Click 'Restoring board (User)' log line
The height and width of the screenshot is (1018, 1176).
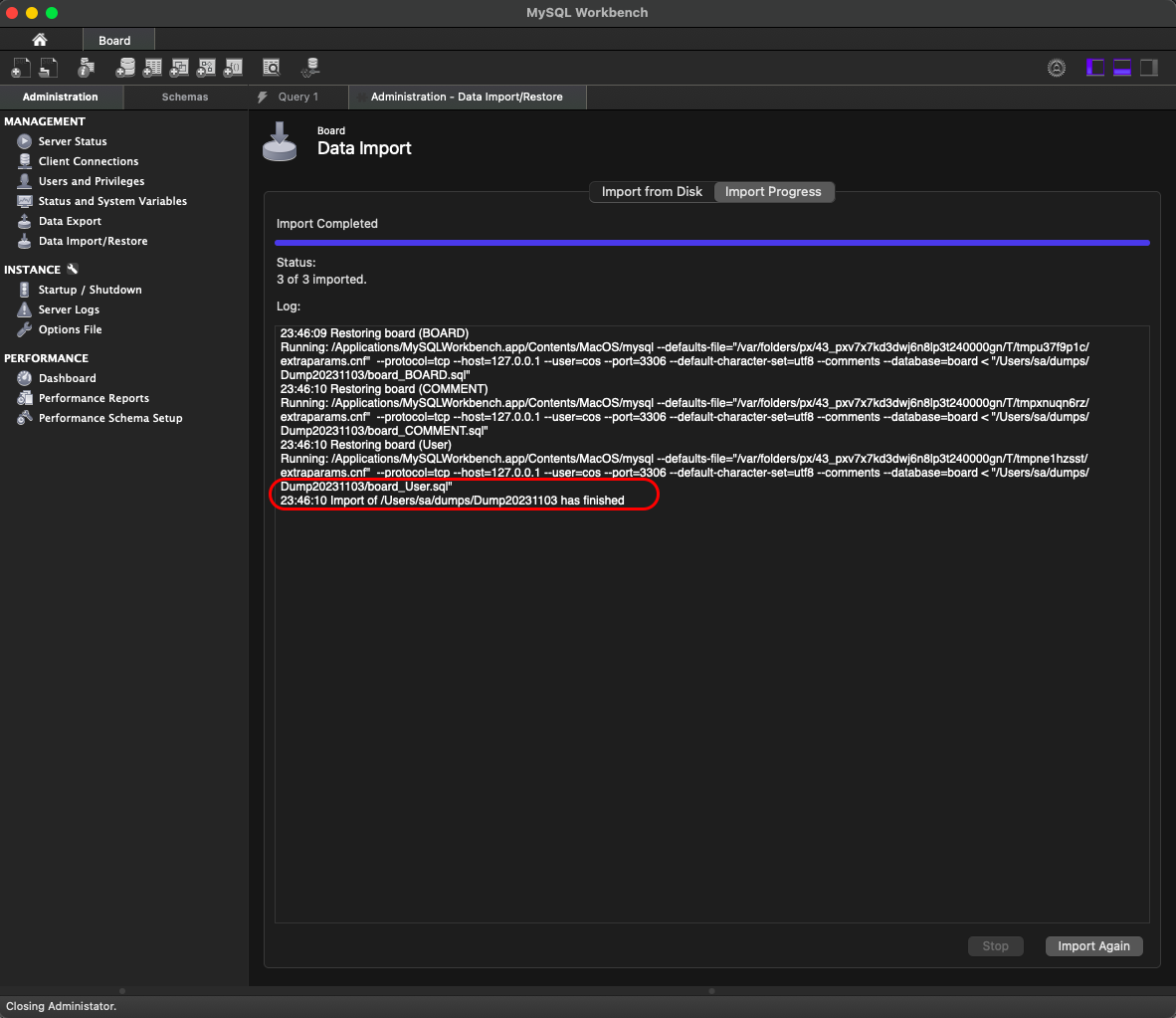coord(366,445)
